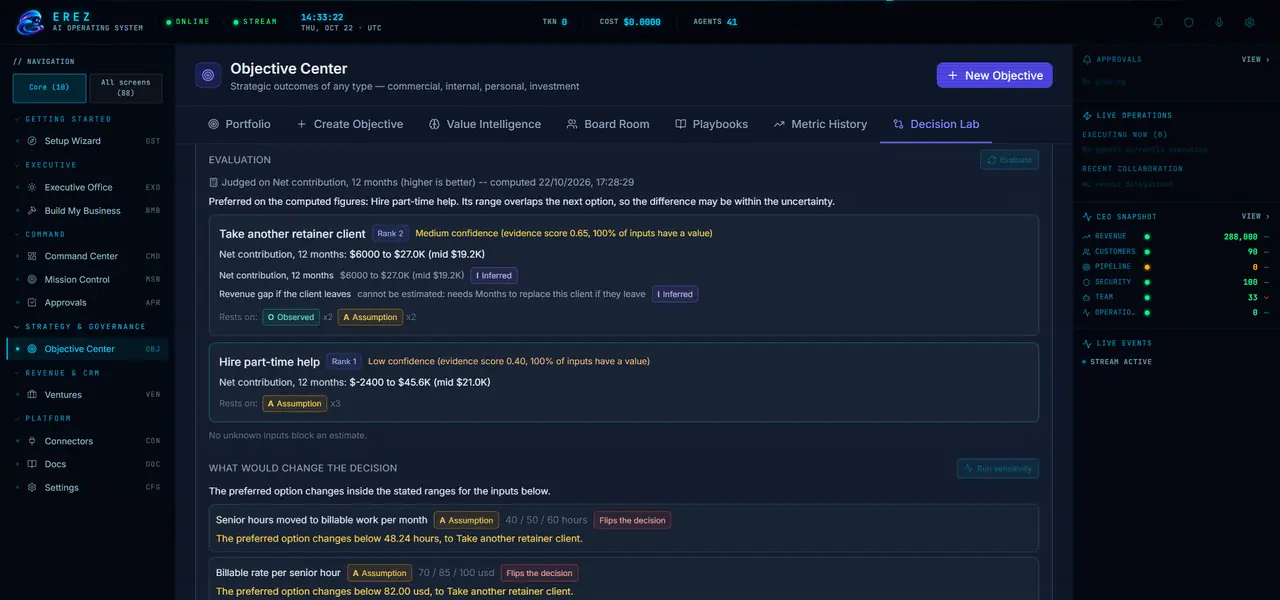Click the EREZ logo icon
1280x600 pixels.
tap(31, 21)
